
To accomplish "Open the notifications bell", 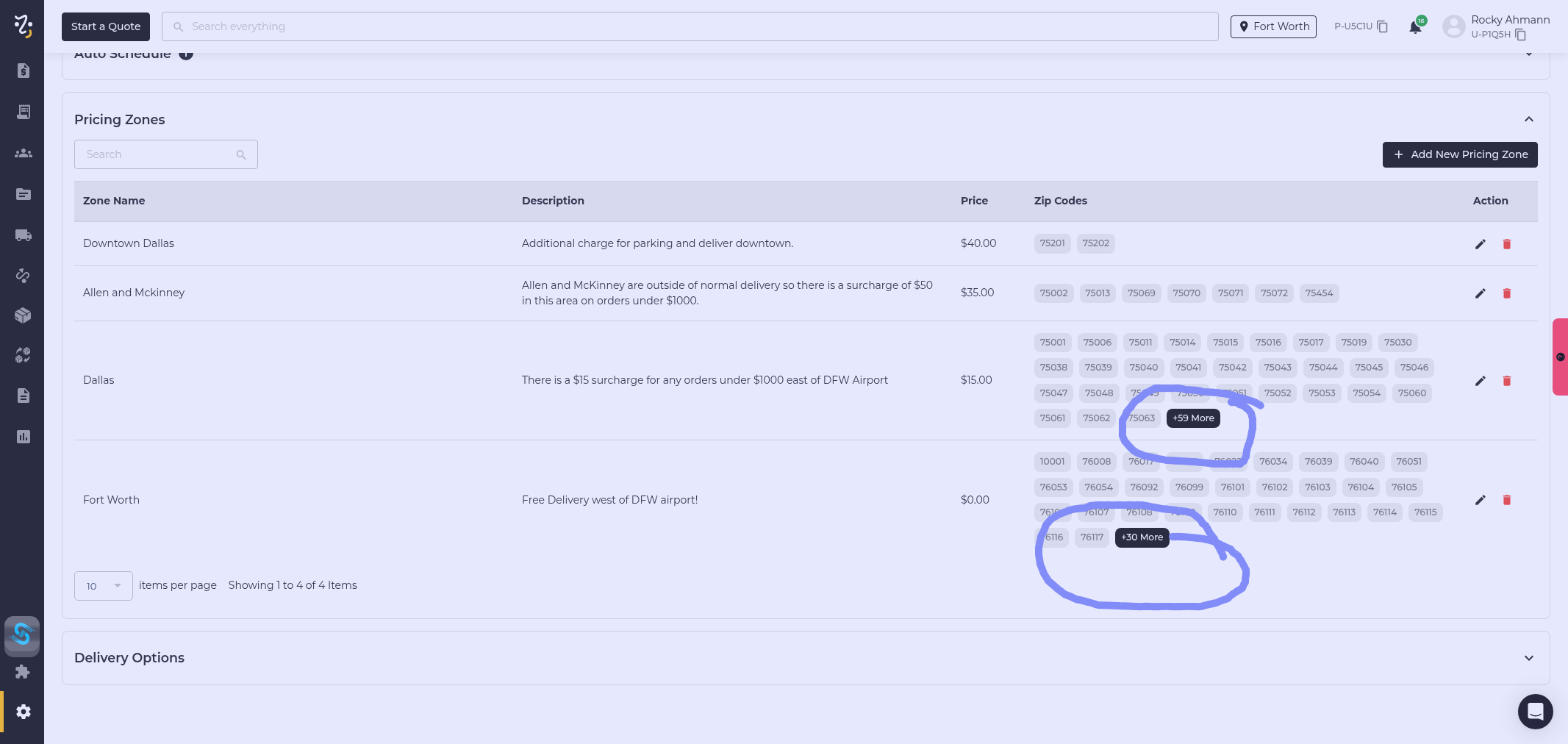I will click(1414, 27).
